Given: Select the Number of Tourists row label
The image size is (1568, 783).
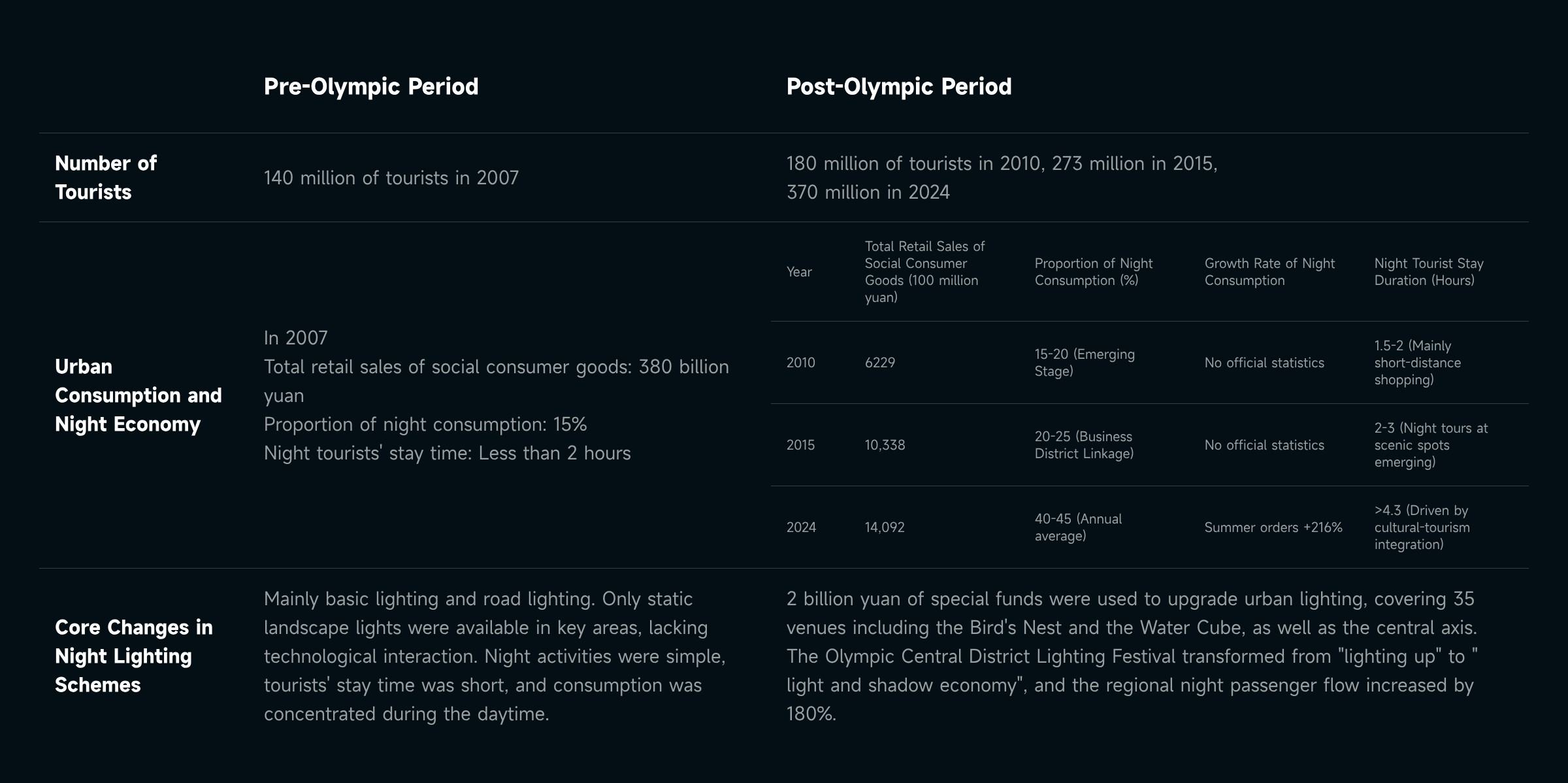Looking at the screenshot, I should (106, 177).
